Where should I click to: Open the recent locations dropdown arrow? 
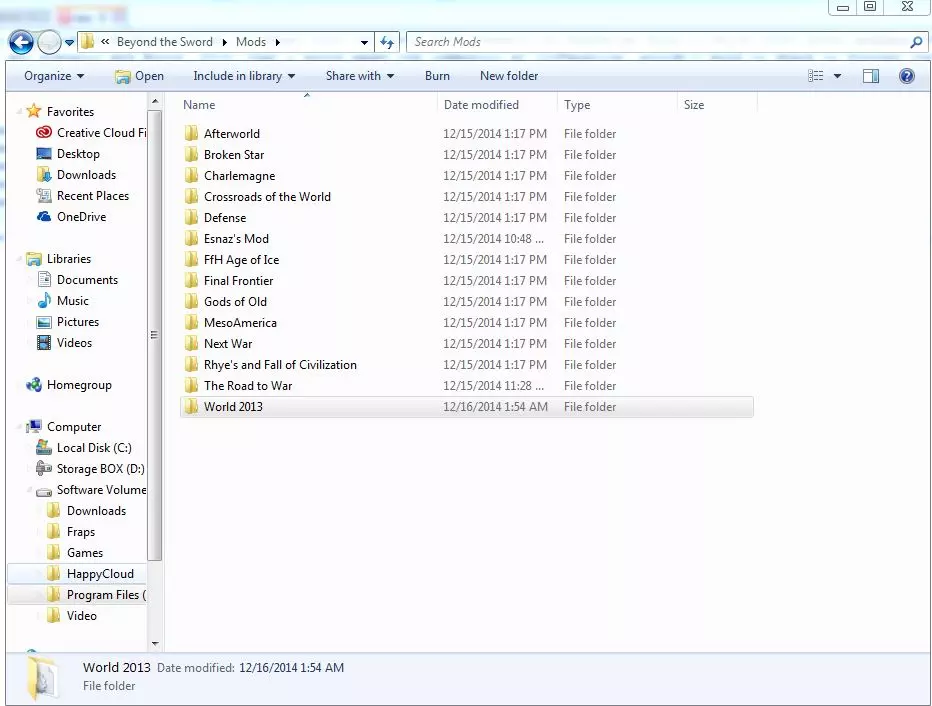pos(70,43)
